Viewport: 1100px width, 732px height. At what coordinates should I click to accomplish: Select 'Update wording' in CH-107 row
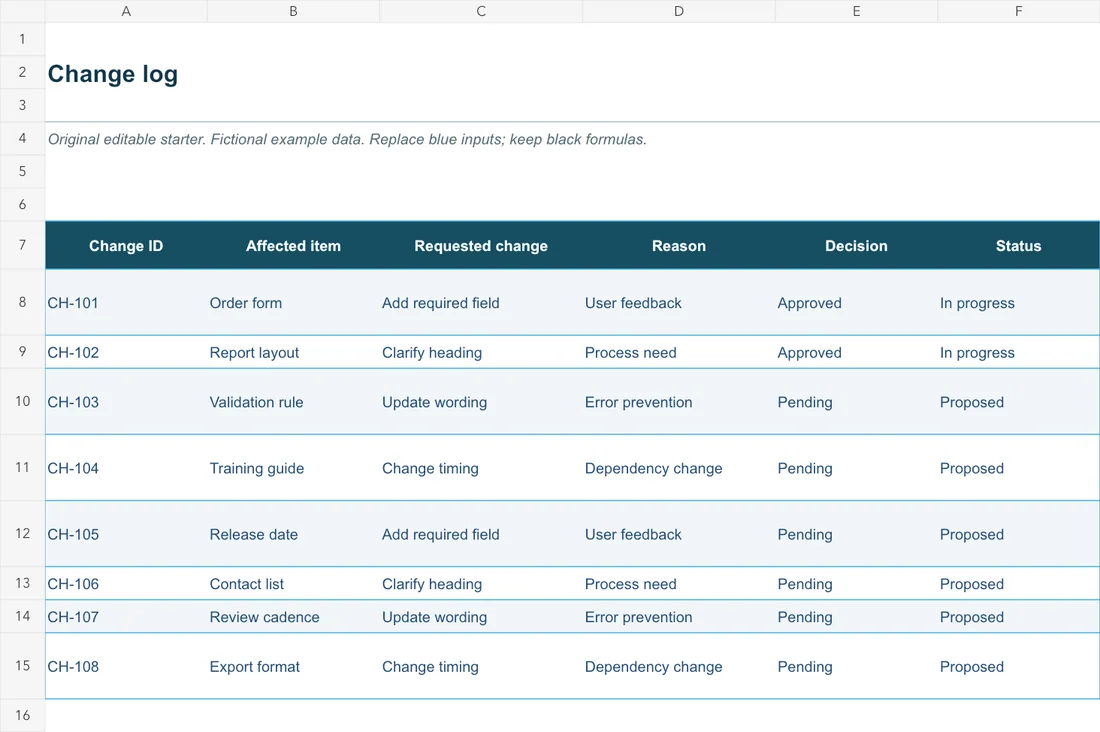(481, 617)
